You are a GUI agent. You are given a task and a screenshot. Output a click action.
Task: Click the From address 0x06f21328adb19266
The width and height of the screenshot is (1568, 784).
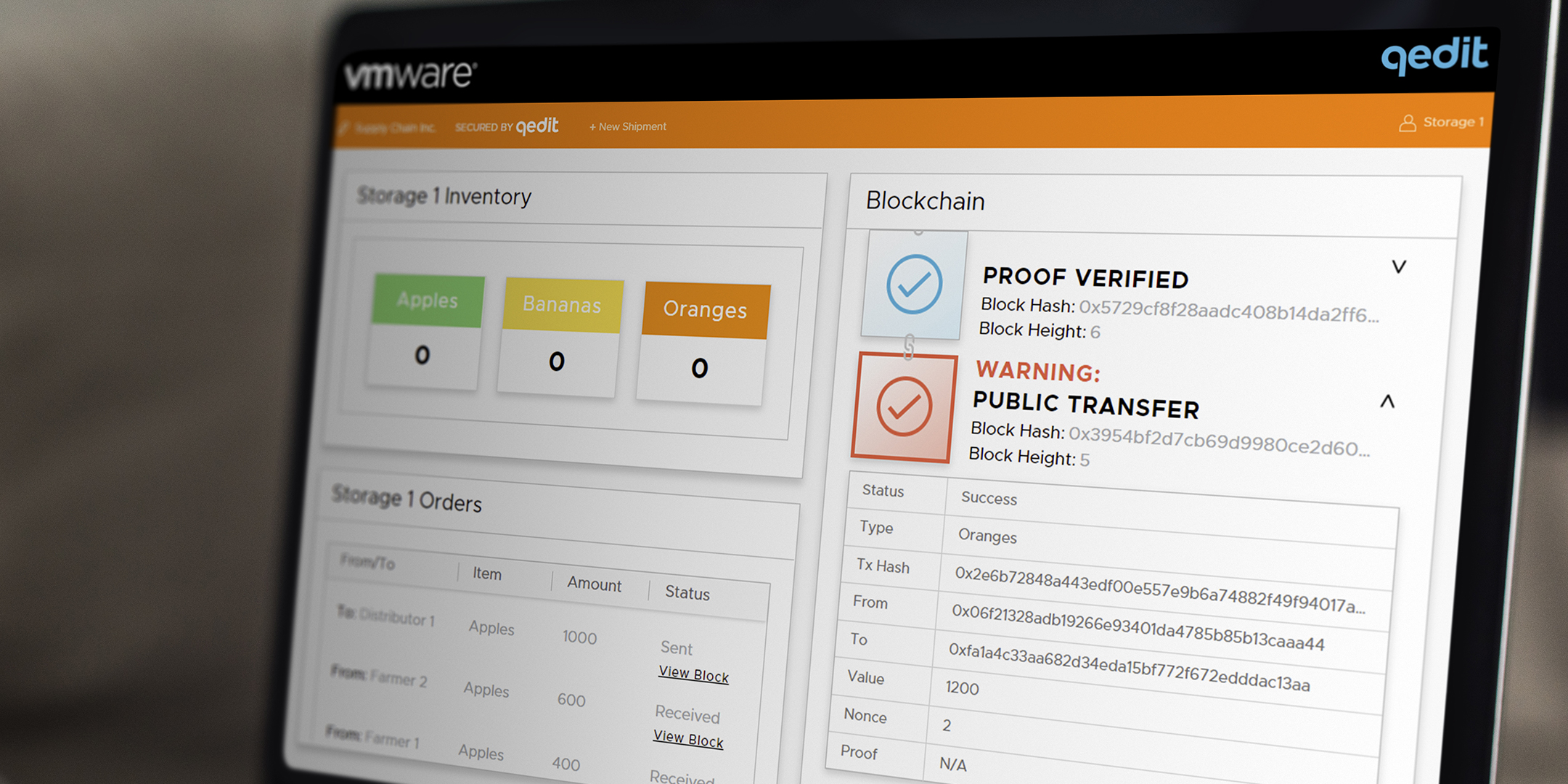1138,628
